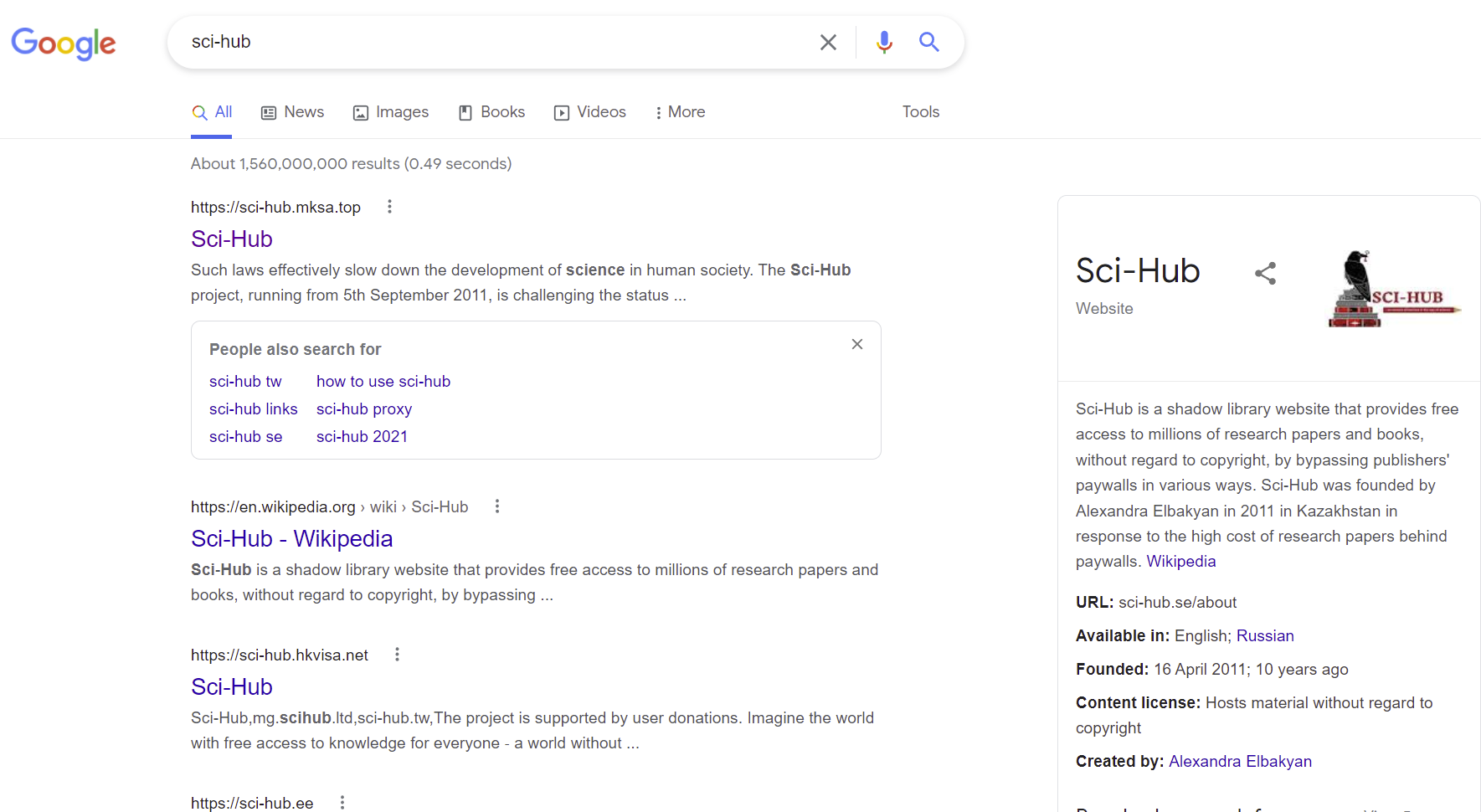The width and height of the screenshot is (1481, 812).
Task: Start voice search with microphone icon
Action: click(x=884, y=42)
